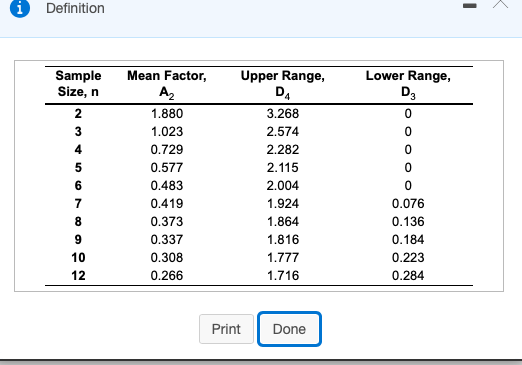Click the Done button

click(289, 329)
